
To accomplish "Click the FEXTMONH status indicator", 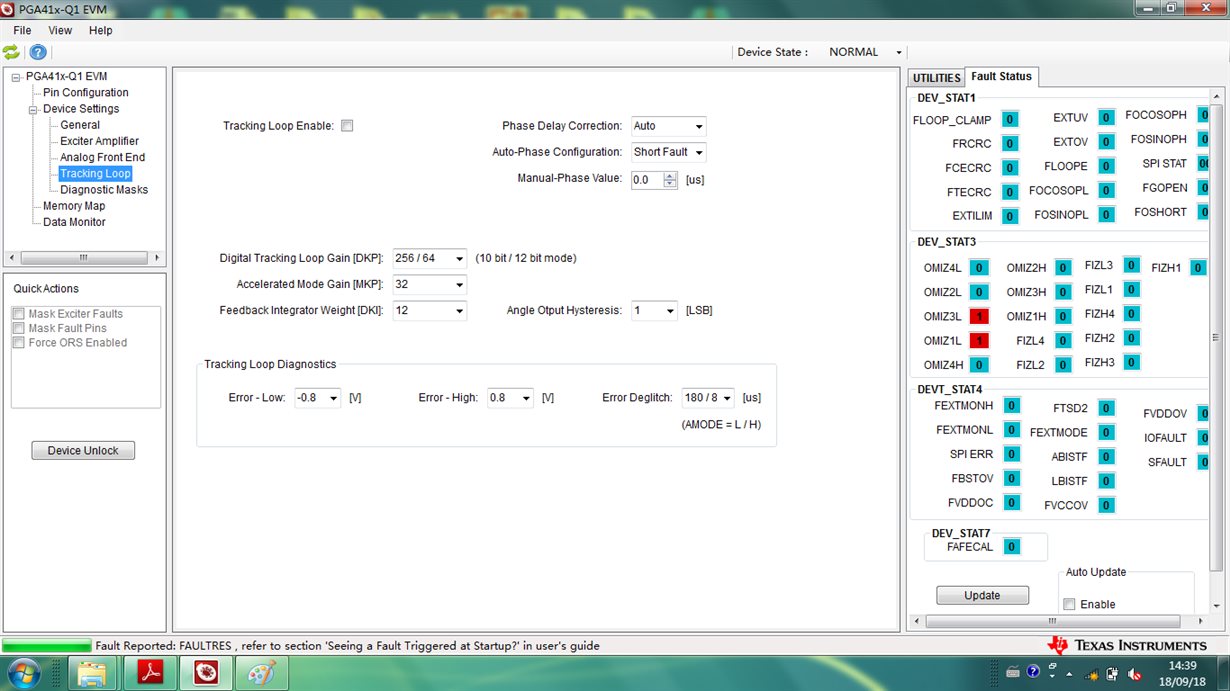I will click(x=1012, y=405).
